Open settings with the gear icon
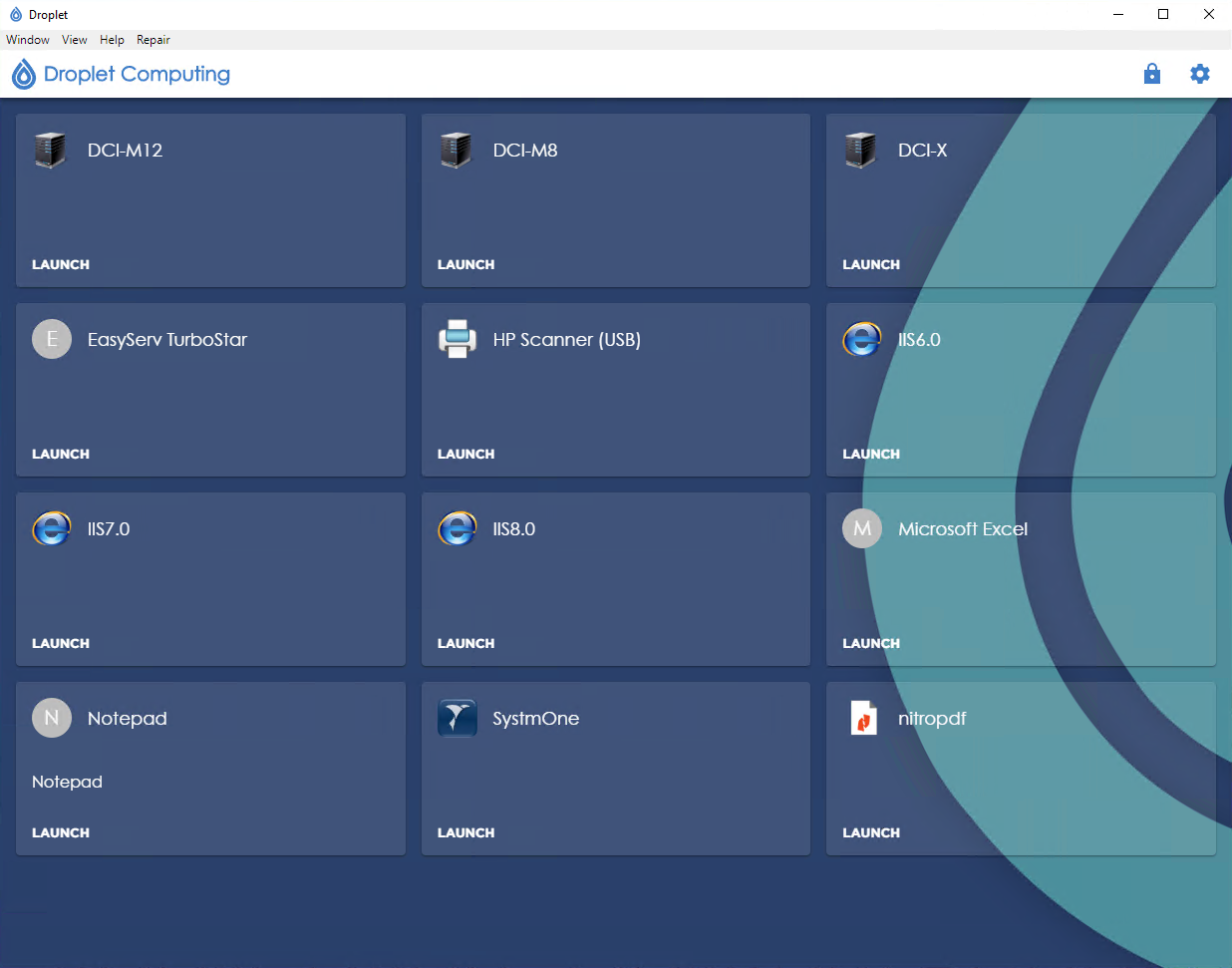1232x968 pixels. (1200, 74)
